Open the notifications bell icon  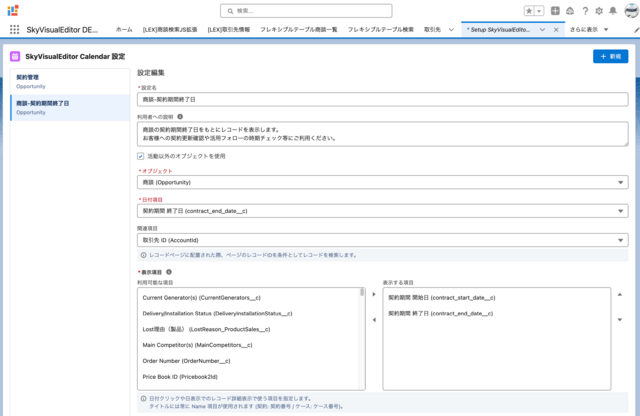point(613,11)
